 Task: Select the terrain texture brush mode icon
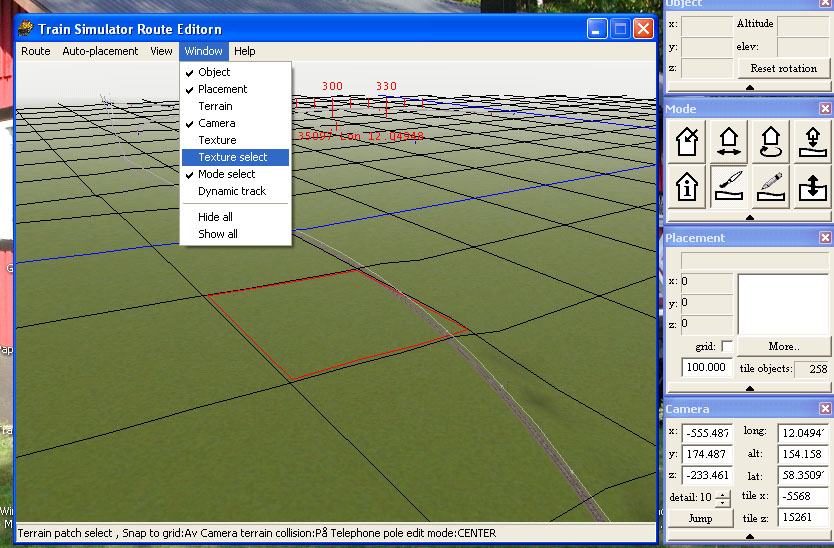click(x=728, y=187)
